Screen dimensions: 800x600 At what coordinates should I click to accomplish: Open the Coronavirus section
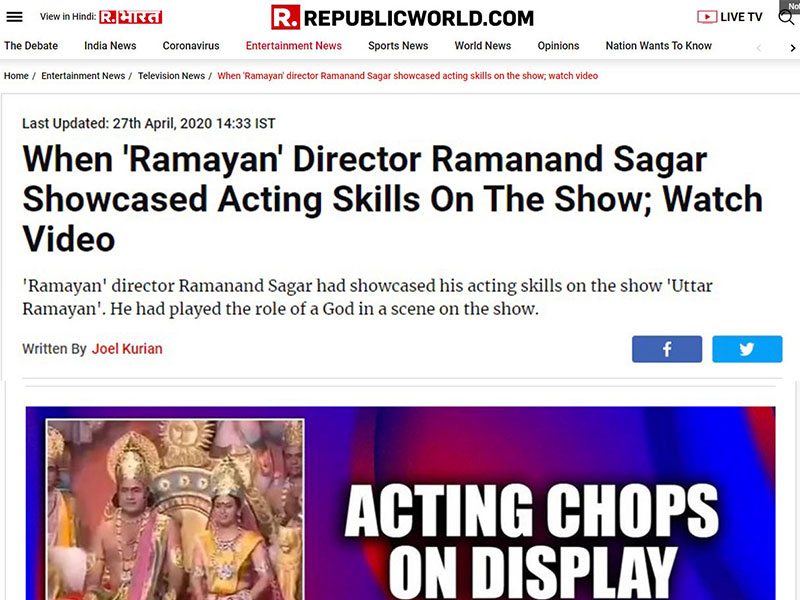click(x=191, y=46)
